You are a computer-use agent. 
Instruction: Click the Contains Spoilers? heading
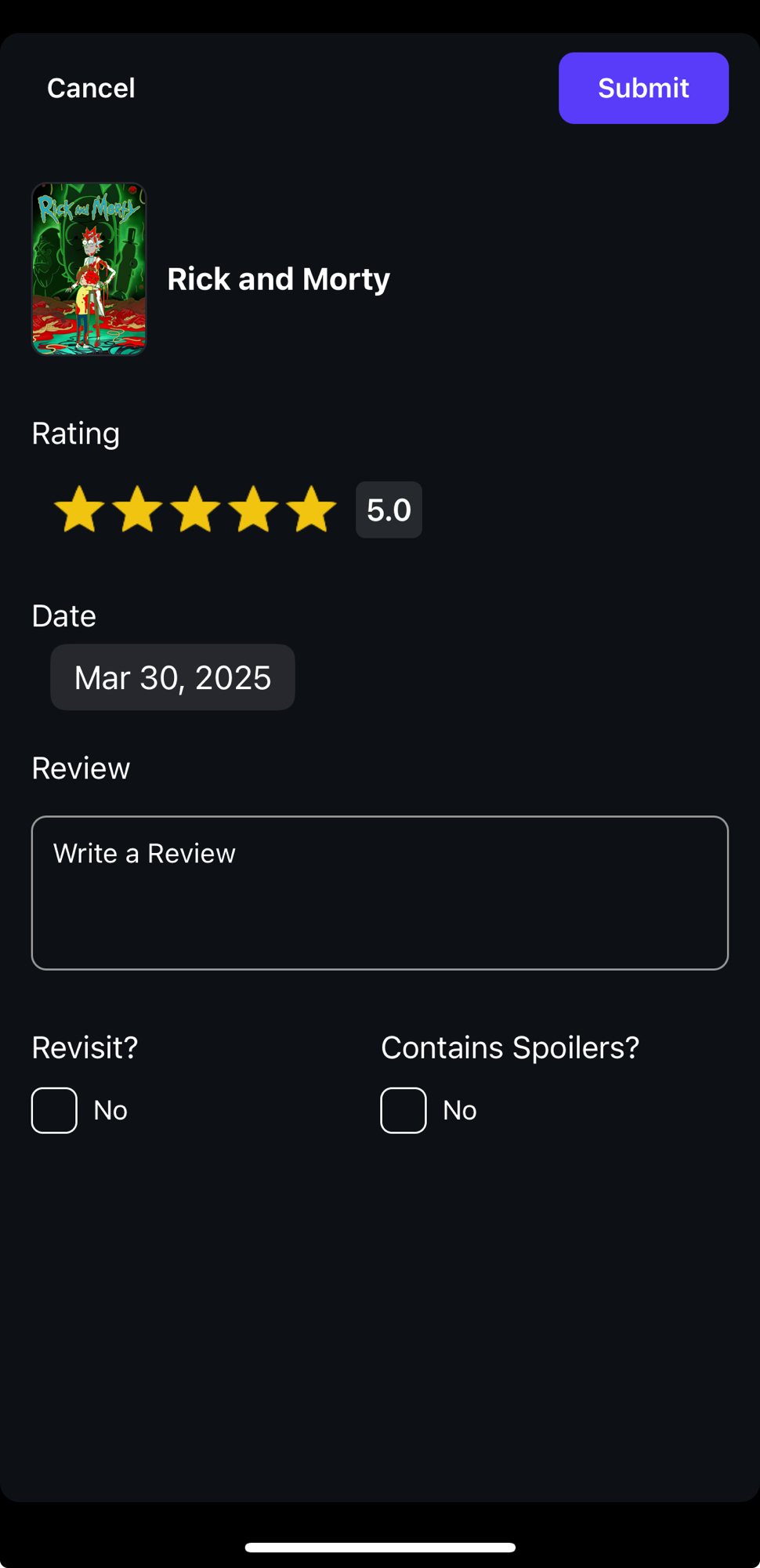tap(510, 1047)
